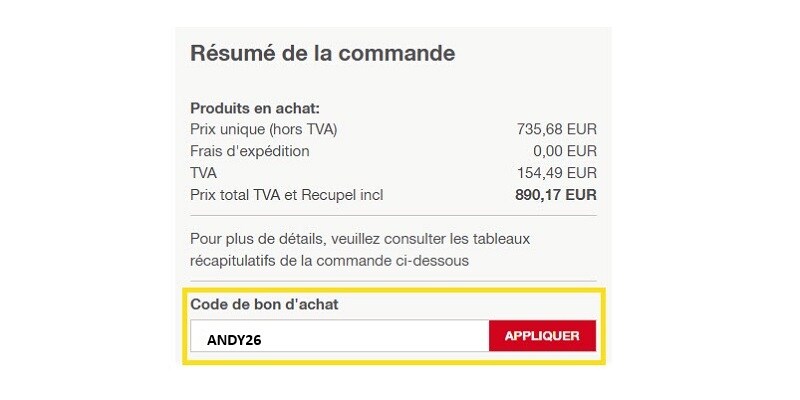Click the empty area right of ANDY26

[x=400, y=336]
